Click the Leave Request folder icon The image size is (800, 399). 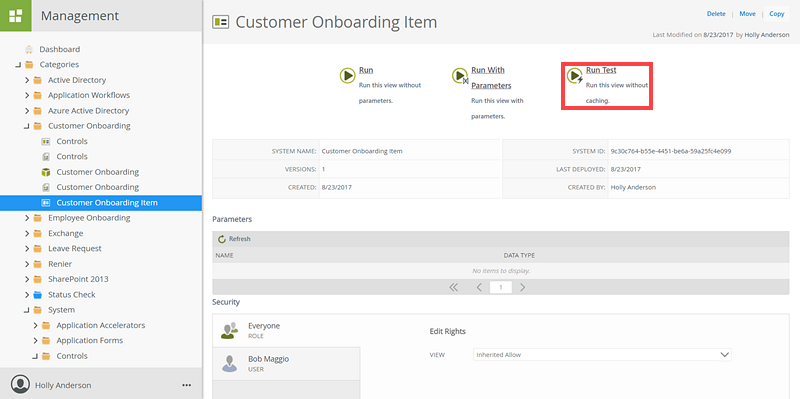37,248
